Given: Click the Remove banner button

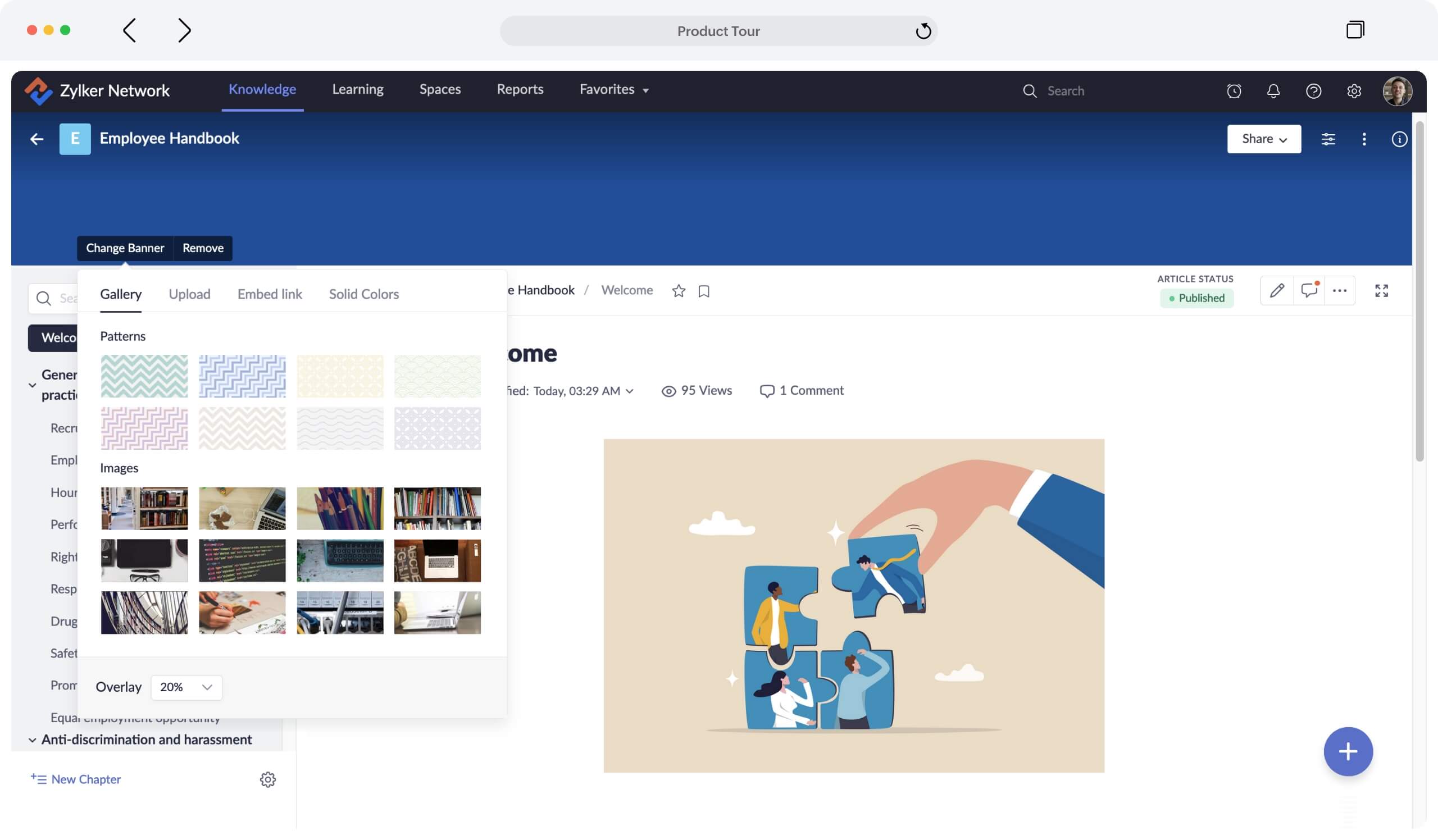Looking at the screenshot, I should coord(203,248).
